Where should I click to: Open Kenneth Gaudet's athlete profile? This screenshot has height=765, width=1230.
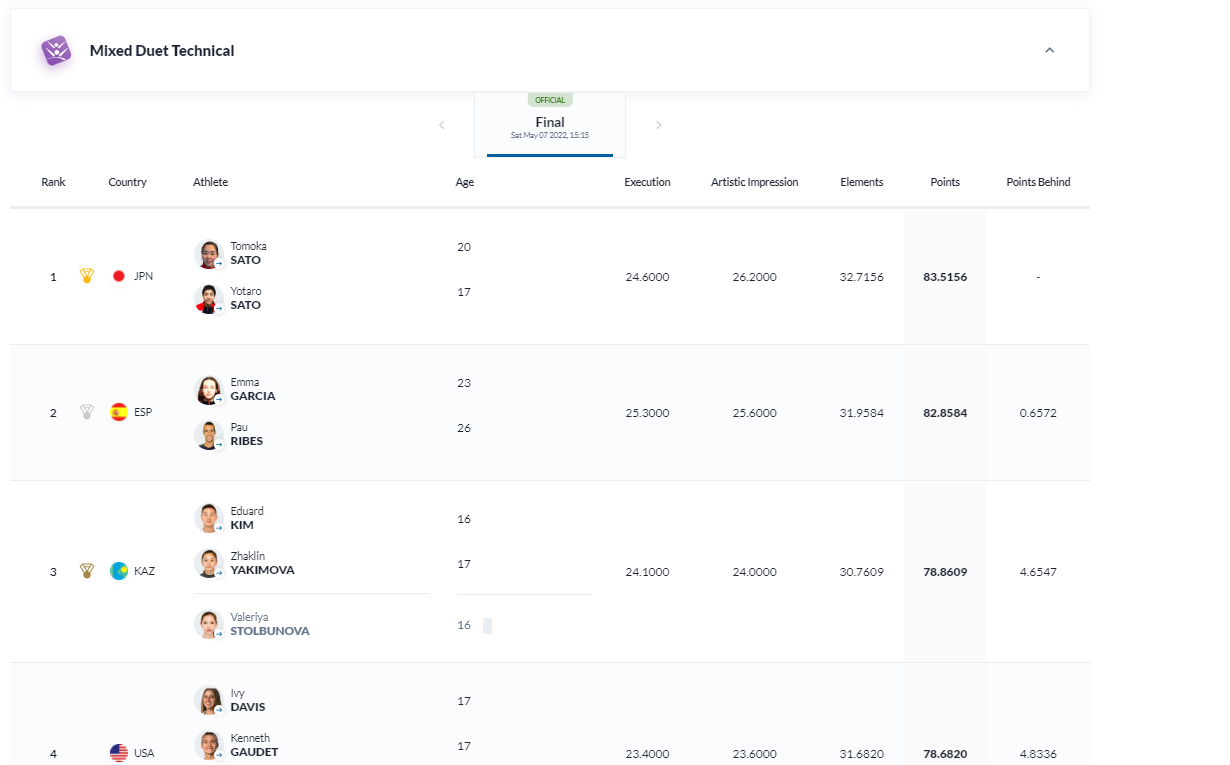(x=254, y=746)
